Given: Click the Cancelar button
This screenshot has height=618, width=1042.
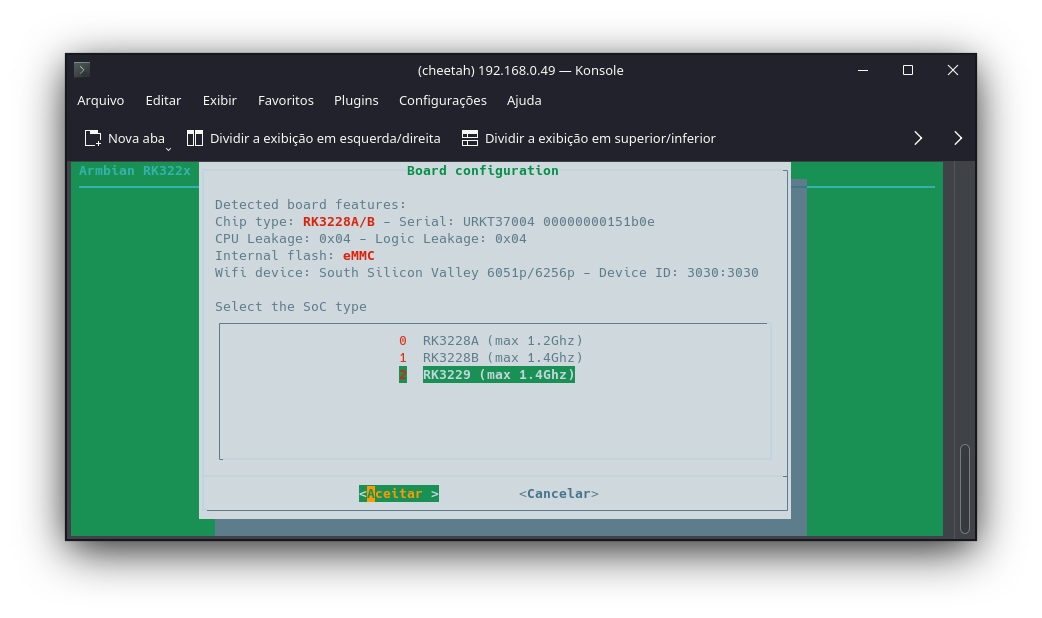Looking at the screenshot, I should pyautogui.click(x=559, y=494).
